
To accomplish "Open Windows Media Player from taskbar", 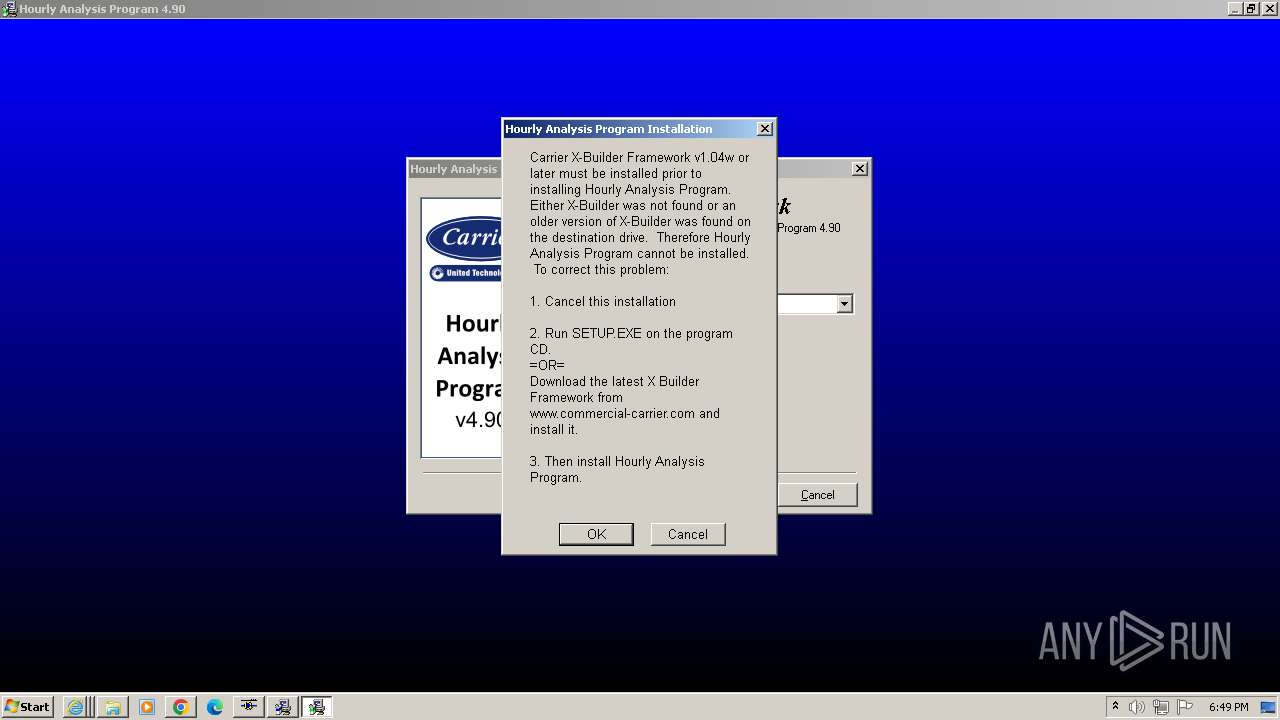I will tap(147, 707).
